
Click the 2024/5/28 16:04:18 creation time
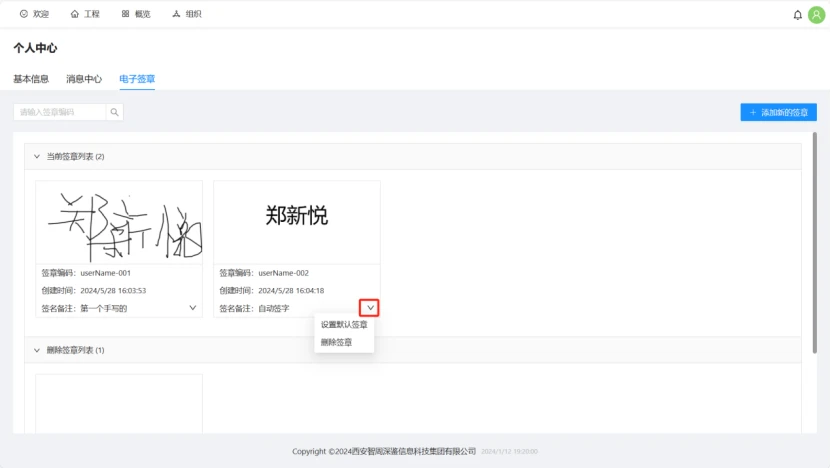291,290
